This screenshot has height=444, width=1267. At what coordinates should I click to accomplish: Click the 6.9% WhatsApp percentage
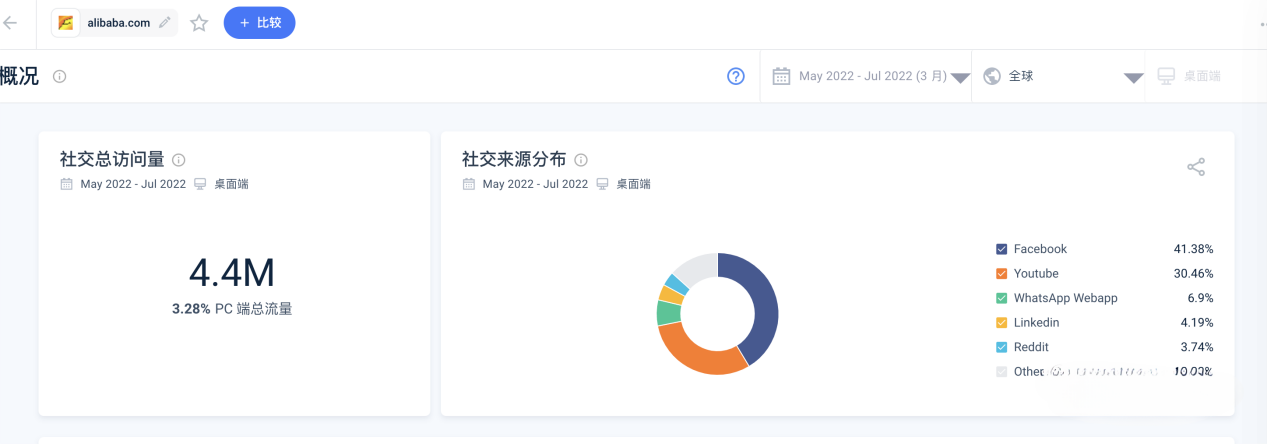[x=1200, y=298]
